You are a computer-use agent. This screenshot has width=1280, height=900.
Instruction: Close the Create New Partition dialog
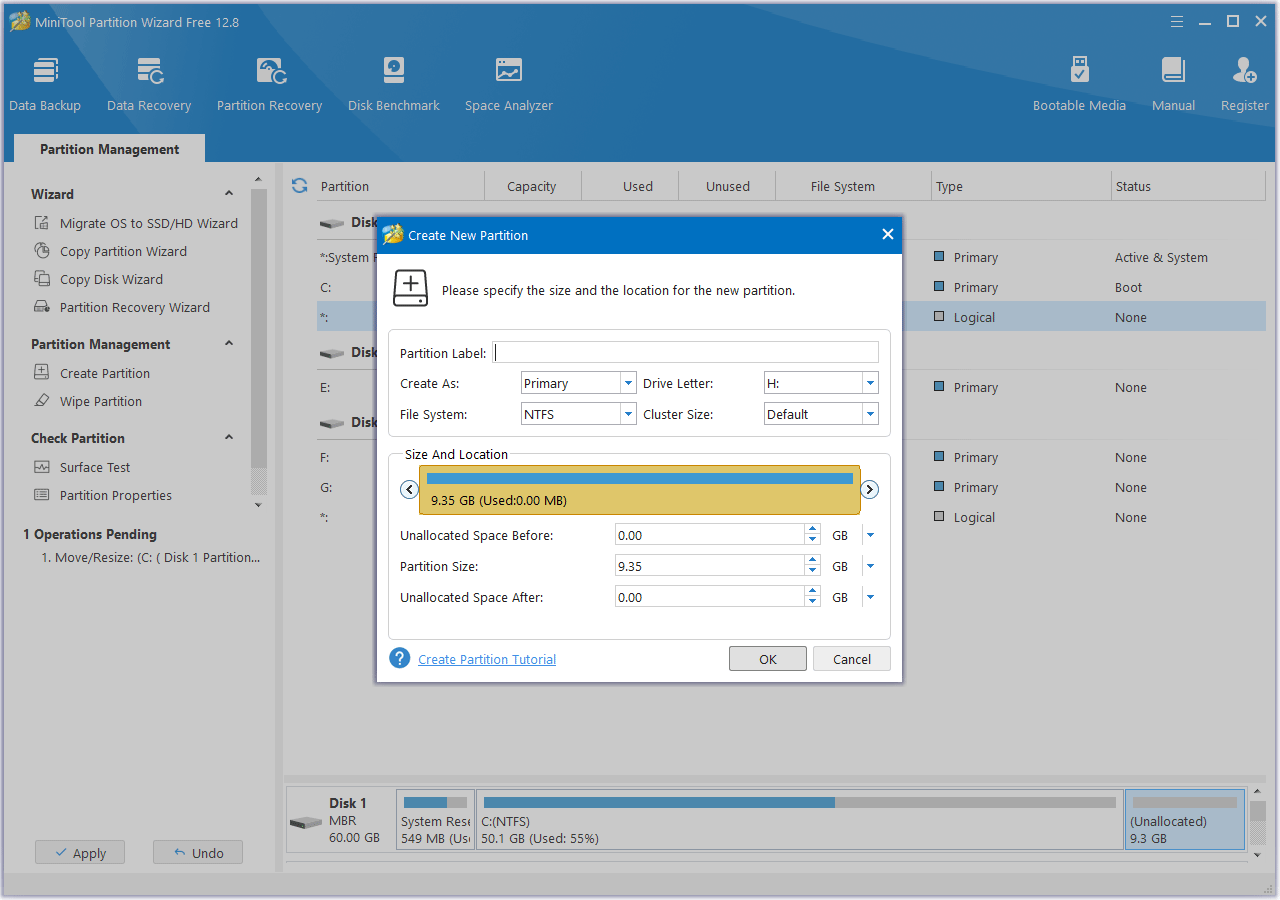click(887, 235)
